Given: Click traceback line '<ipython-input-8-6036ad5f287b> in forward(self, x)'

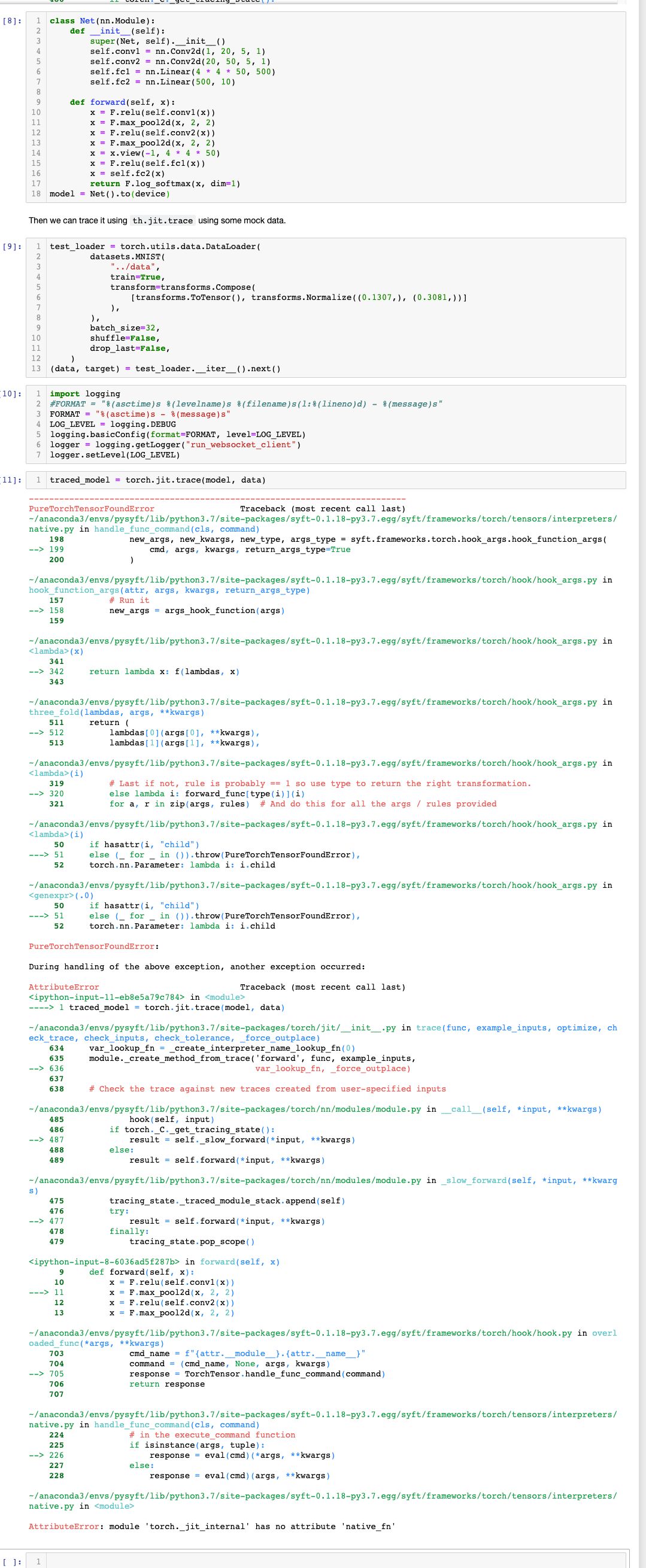Looking at the screenshot, I should click(x=154, y=1261).
